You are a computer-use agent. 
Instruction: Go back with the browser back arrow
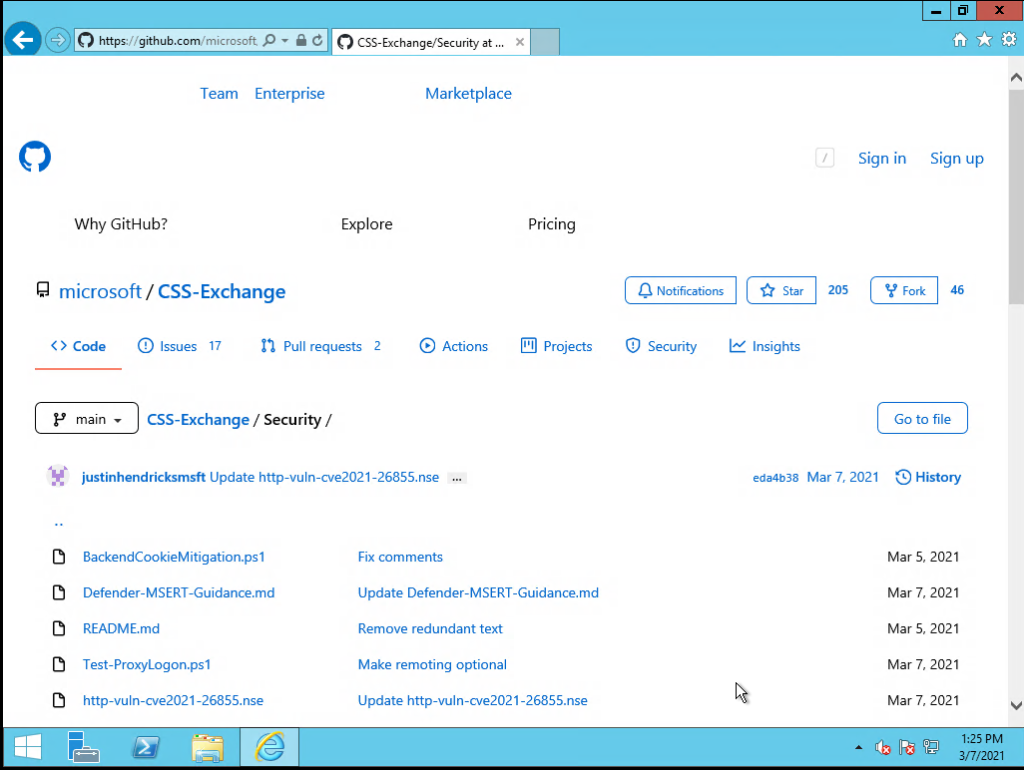[x=23, y=40]
